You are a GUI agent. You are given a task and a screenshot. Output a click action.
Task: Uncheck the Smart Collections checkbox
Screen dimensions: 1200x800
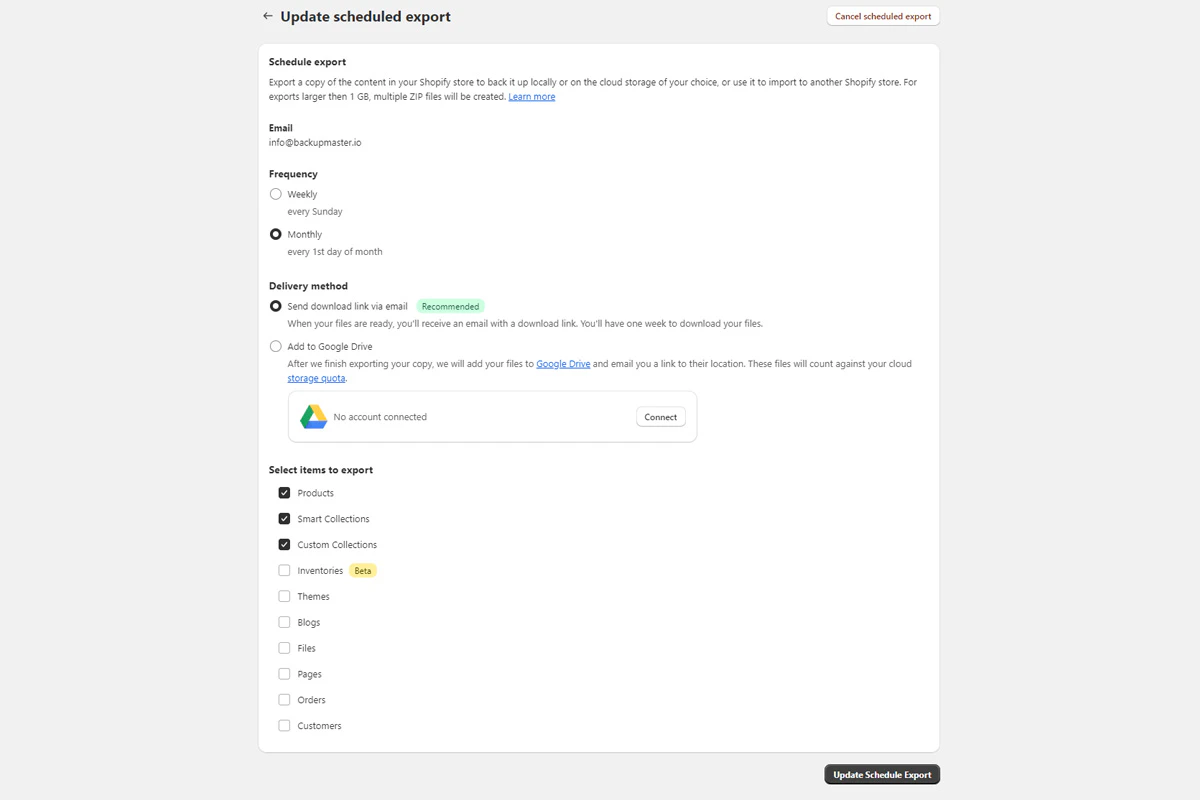[284, 519]
